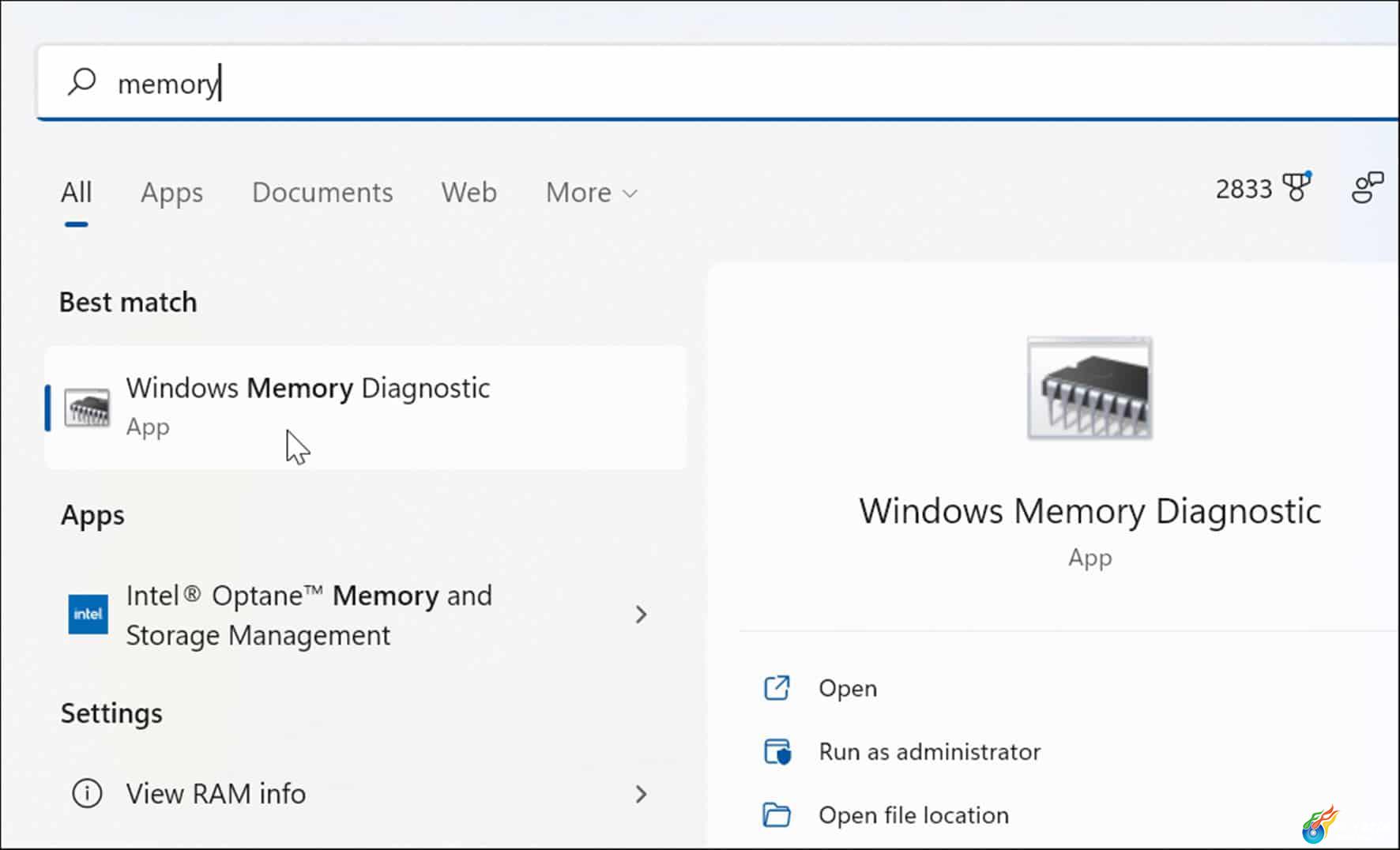Click the Windows Memory Diagnostic chip icon in results
Screen dimensions: 1400x850
pos(87,408)
